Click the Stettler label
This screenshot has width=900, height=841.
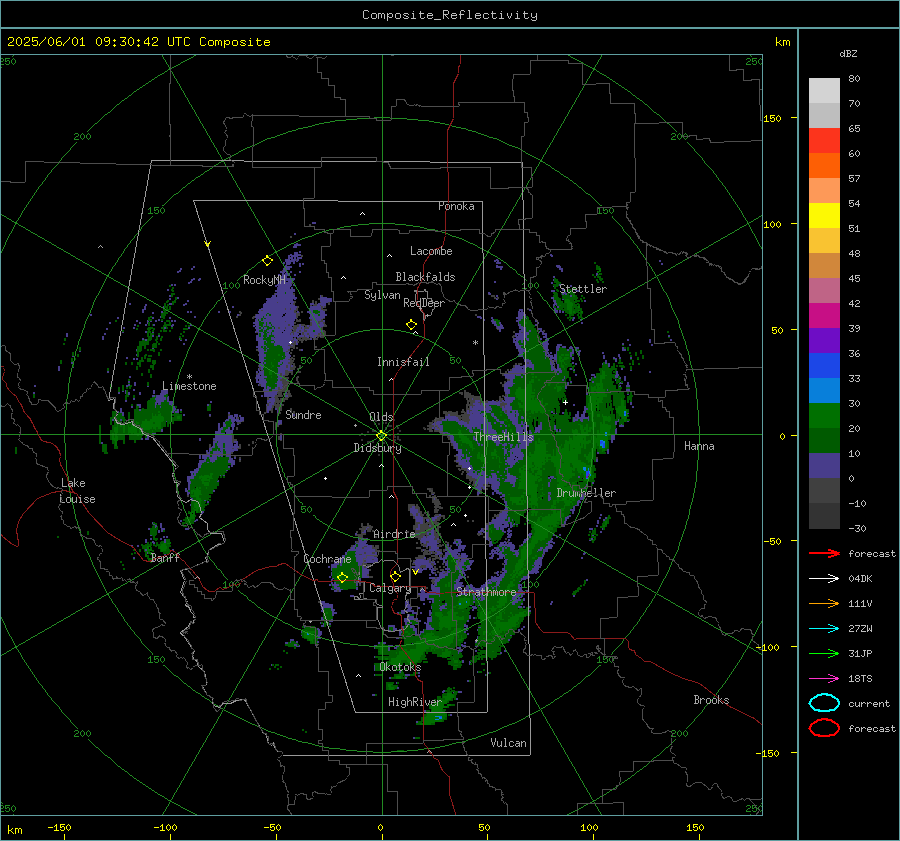(x=583, y=289)
